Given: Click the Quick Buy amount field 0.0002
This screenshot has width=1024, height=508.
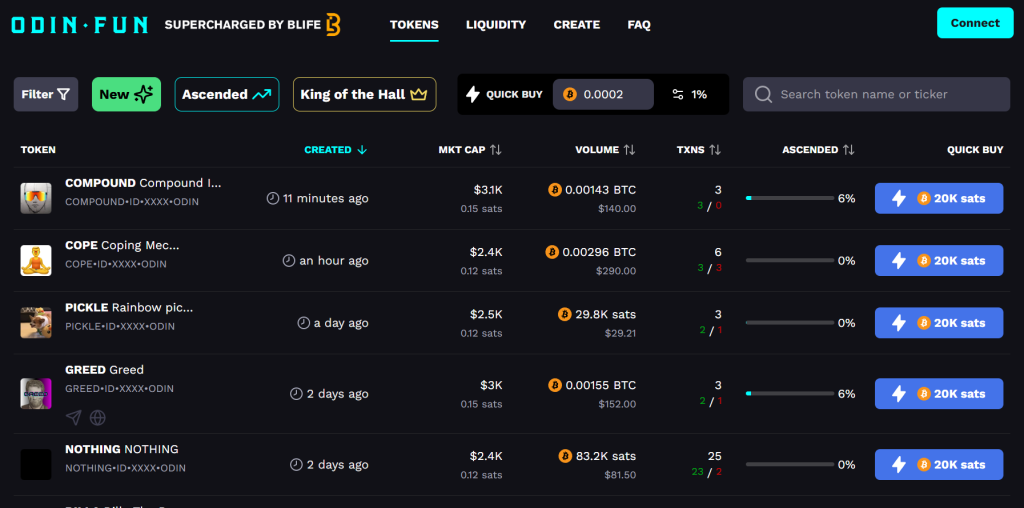Looking at the screenshot, I should pos(603,95).
